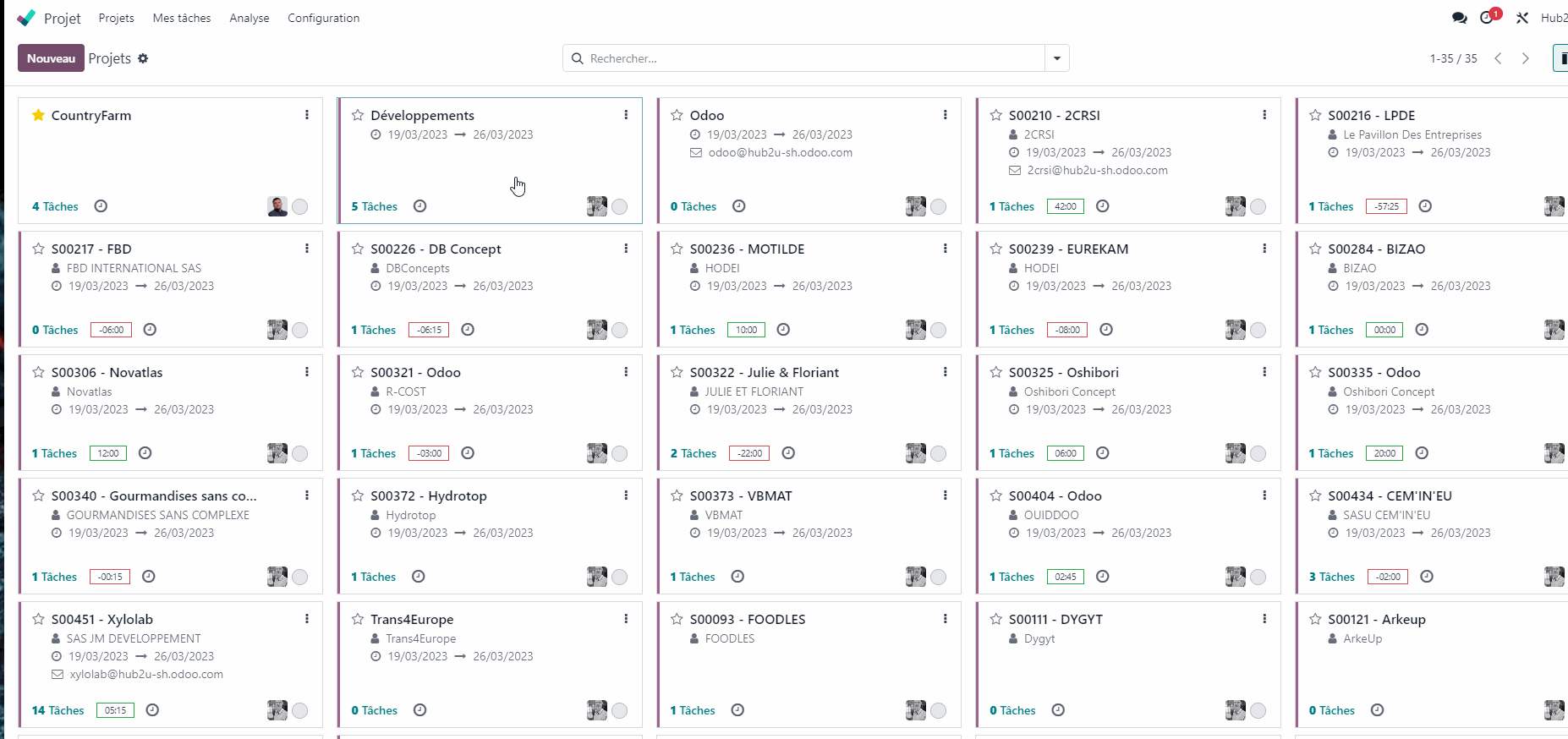
Task: Open activity clock on S00322 - Julie & Floriant
Action: pyautogui.click(x=788, y=453)
